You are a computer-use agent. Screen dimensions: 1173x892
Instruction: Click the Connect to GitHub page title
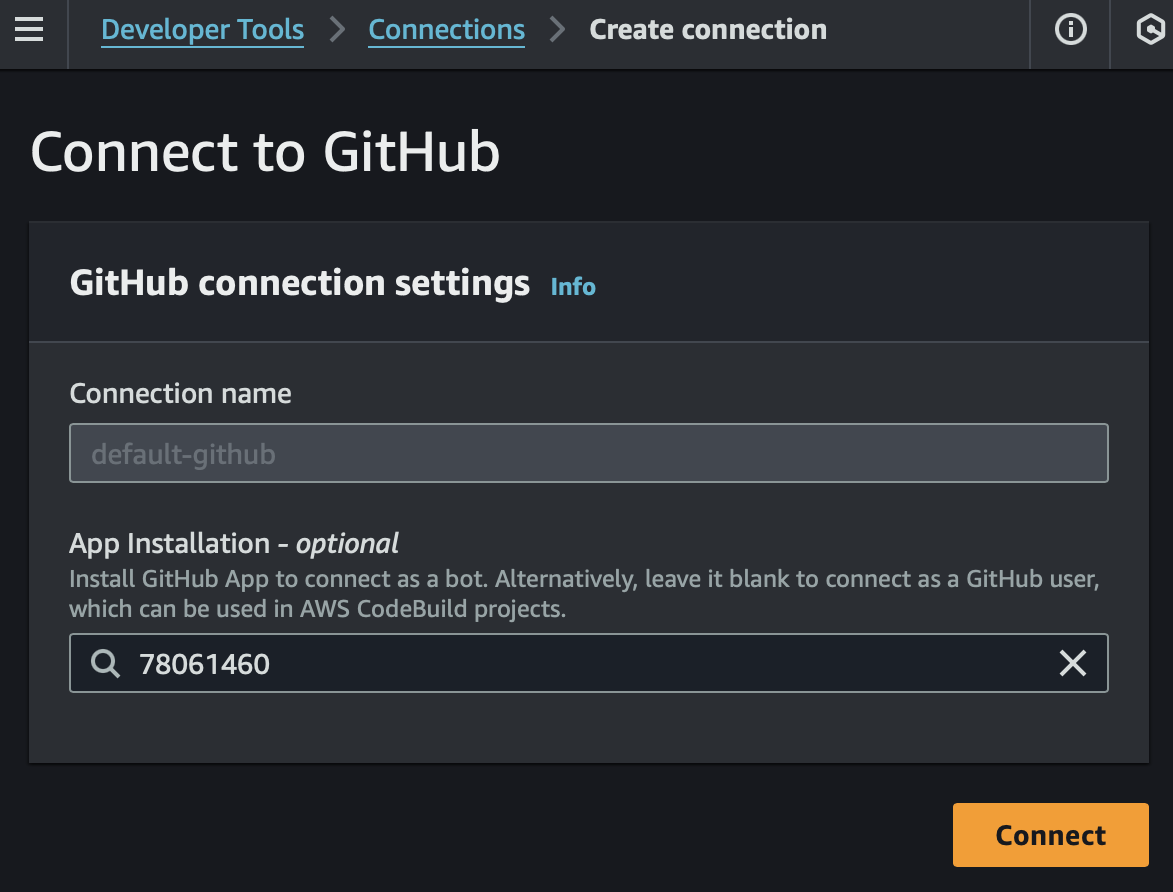pos(265,152)
